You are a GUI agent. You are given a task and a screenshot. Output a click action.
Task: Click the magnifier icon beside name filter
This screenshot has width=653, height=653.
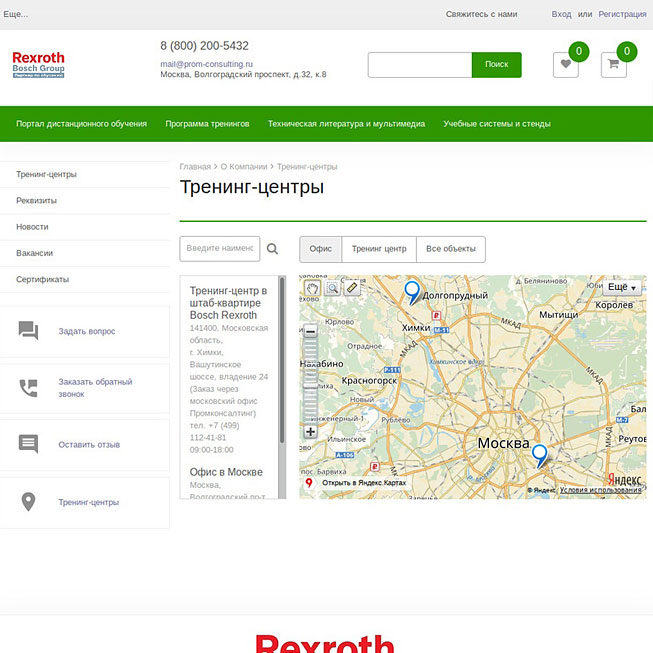pos(272,249)
